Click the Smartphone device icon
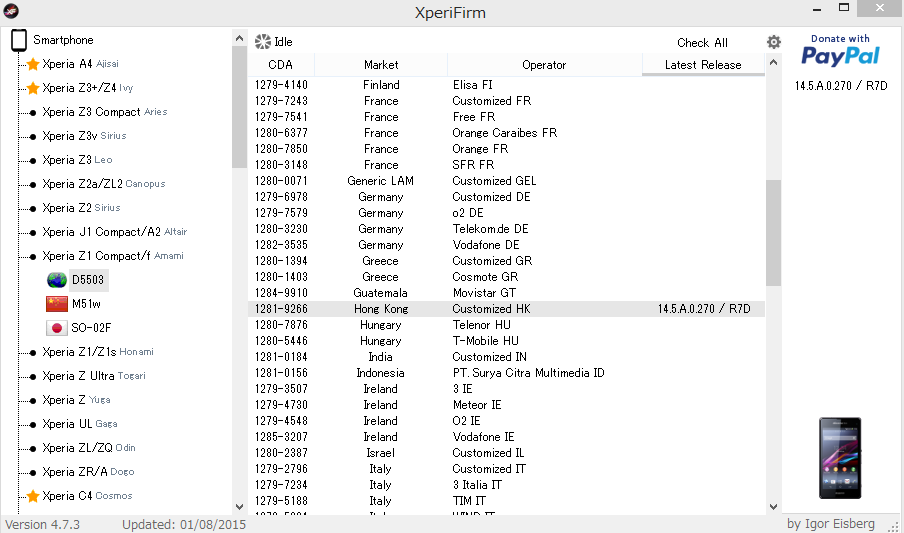The image size is (904, 533). point(19,41)
